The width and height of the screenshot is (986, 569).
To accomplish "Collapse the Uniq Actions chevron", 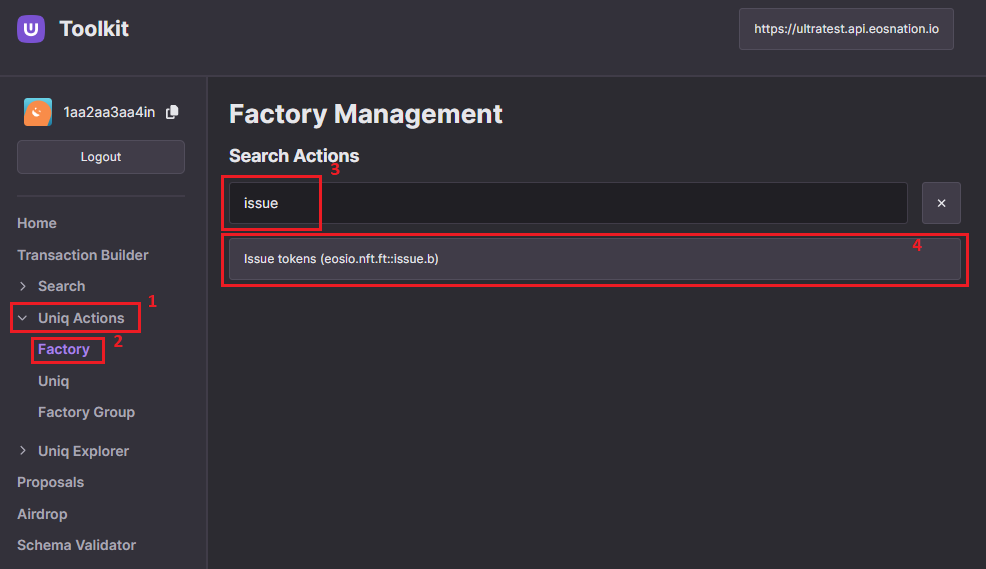I will click(x=23, y=318).
